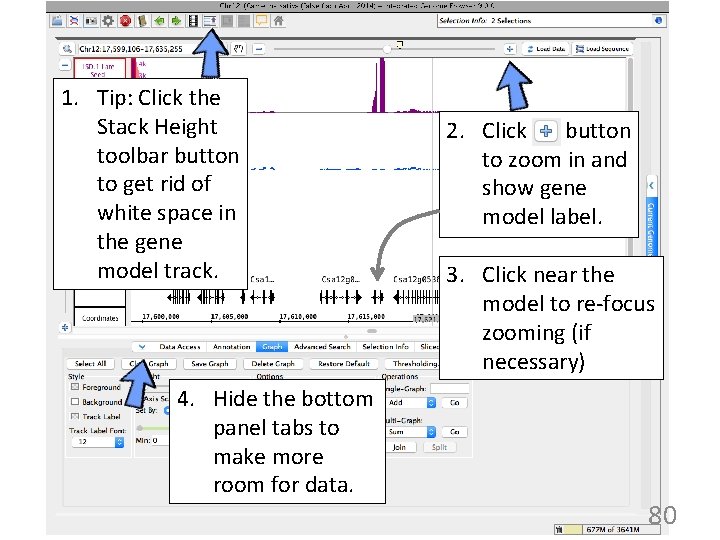720x540 pixels.
Task: Click the bookmark map toolbar icon
Action: coord(142,21)
